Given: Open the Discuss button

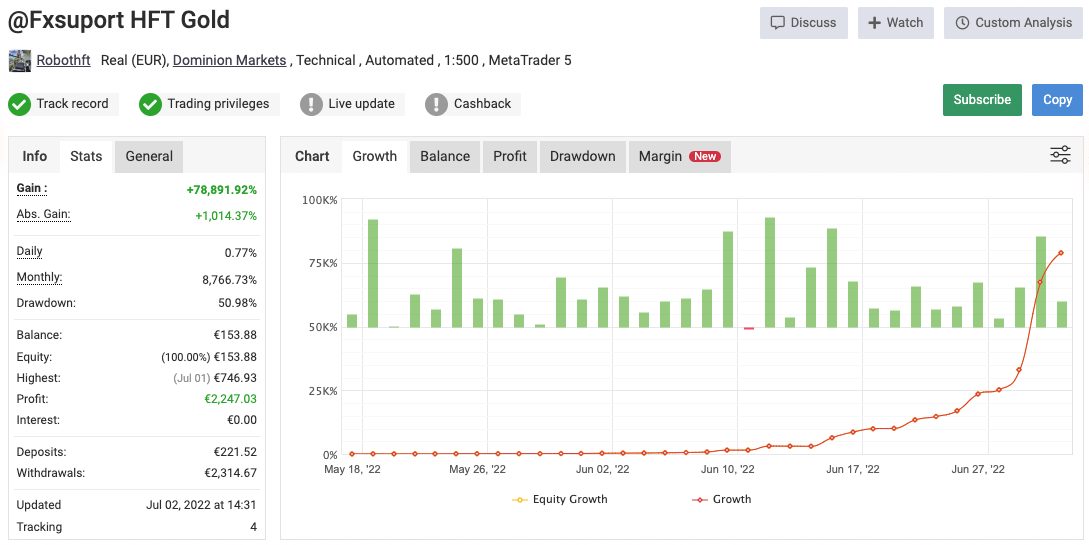Looking at the screenshot, I should point(804,23).
